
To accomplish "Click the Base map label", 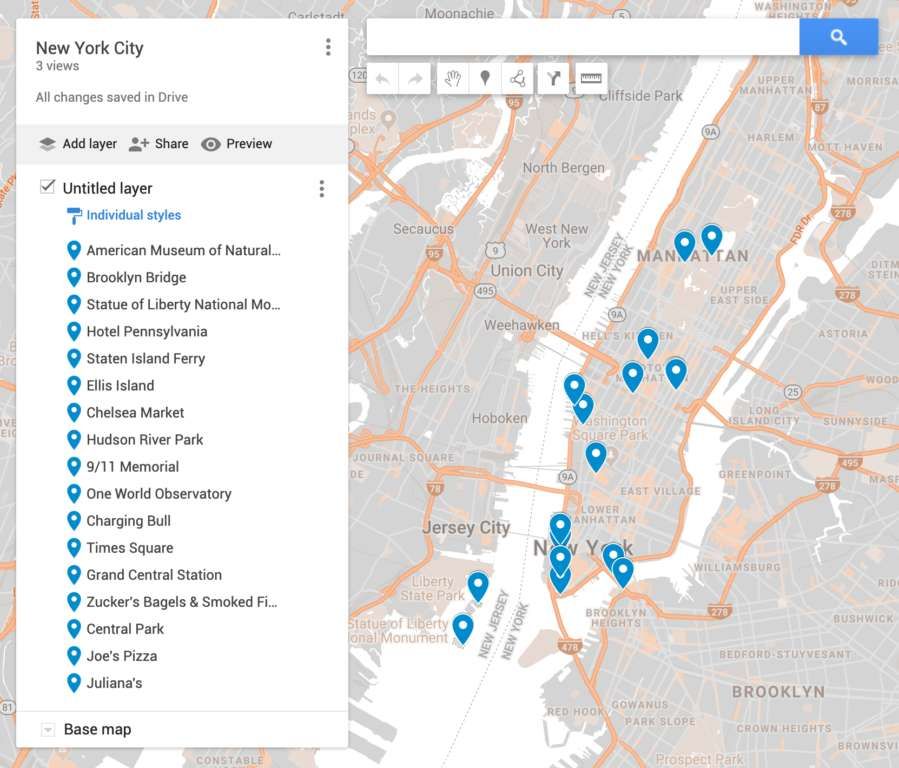I will [x=97, y=730].
